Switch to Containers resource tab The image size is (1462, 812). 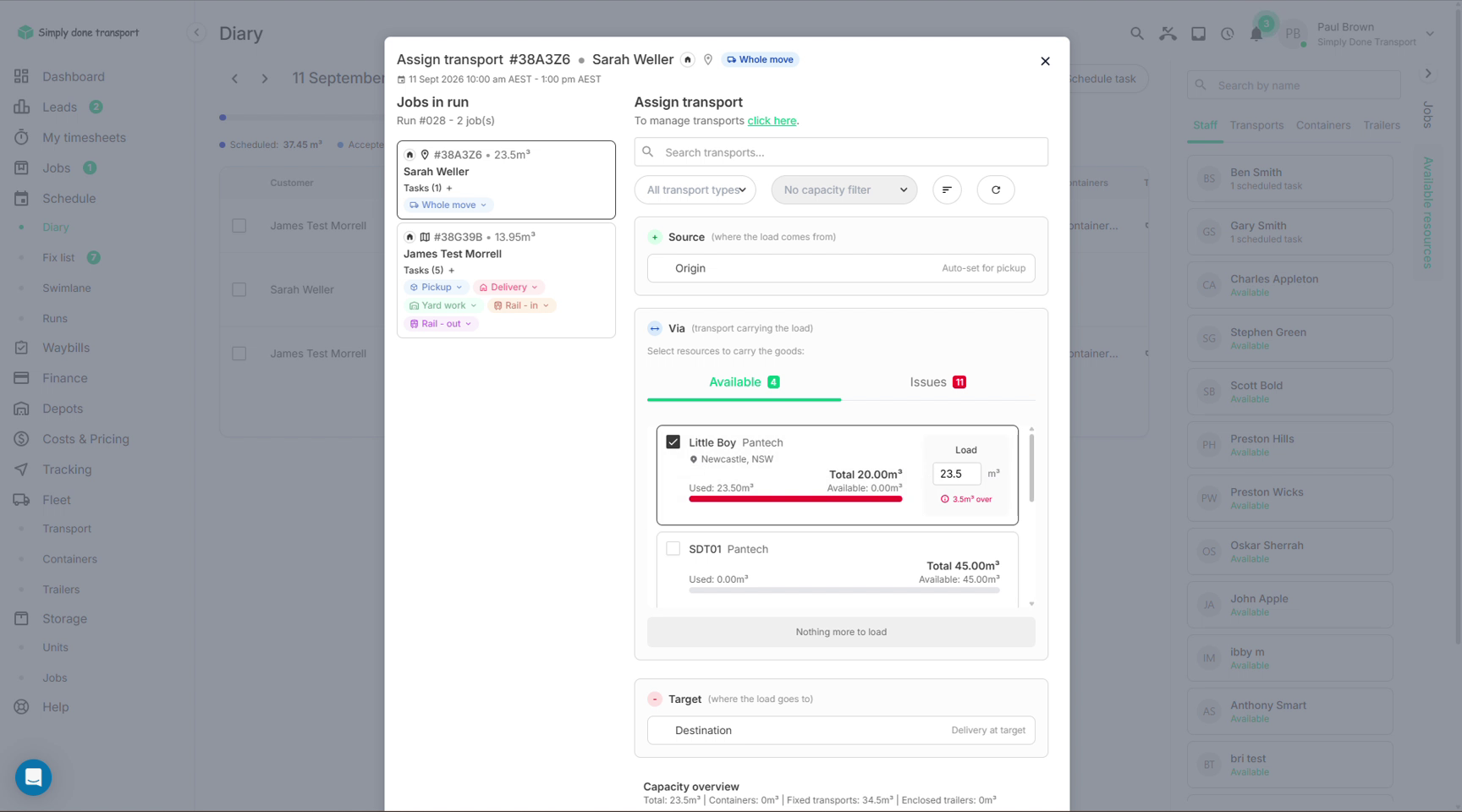click(1323, 125)
